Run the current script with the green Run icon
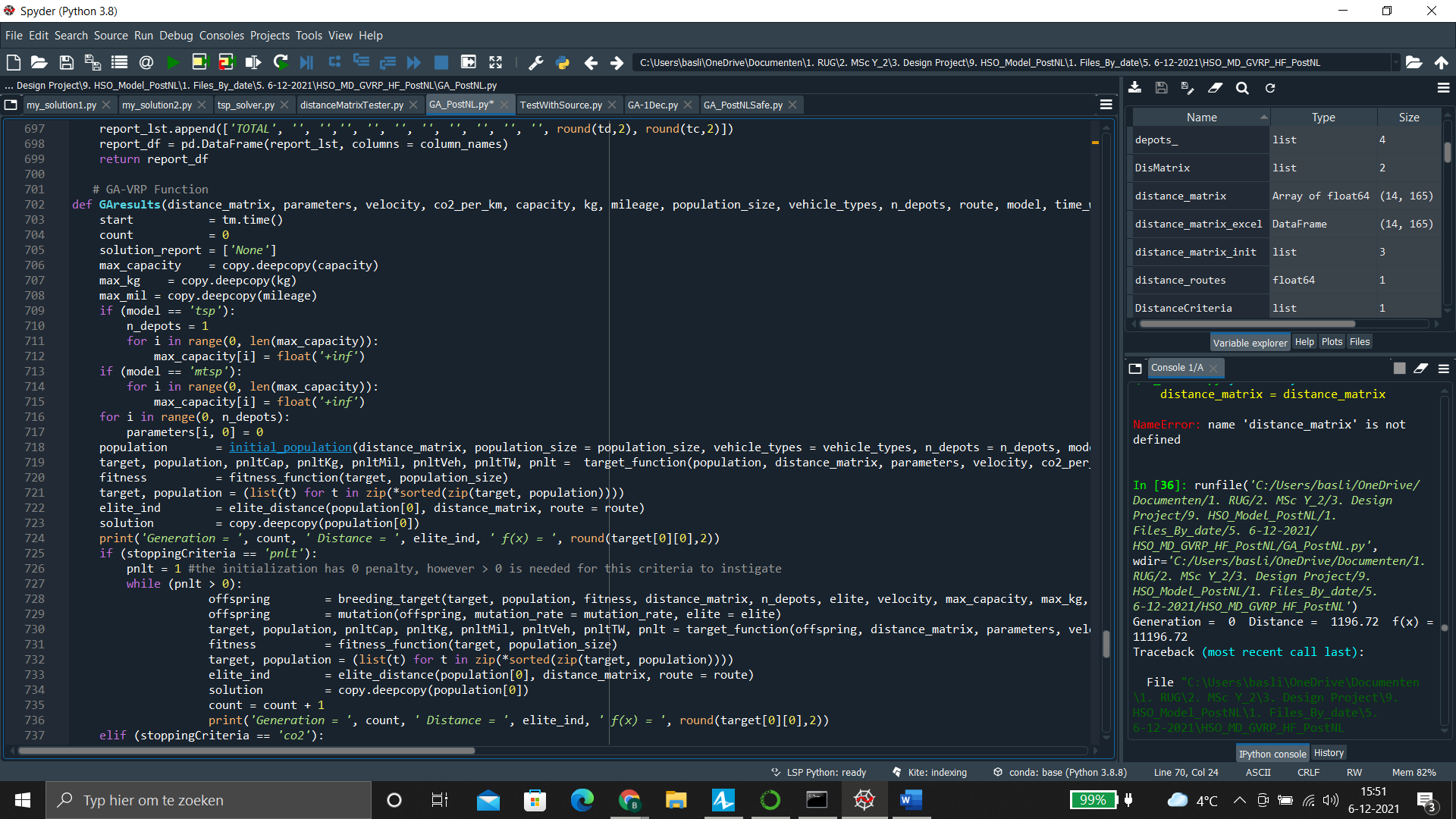1456x819 pixels. [x=172, y=62]
